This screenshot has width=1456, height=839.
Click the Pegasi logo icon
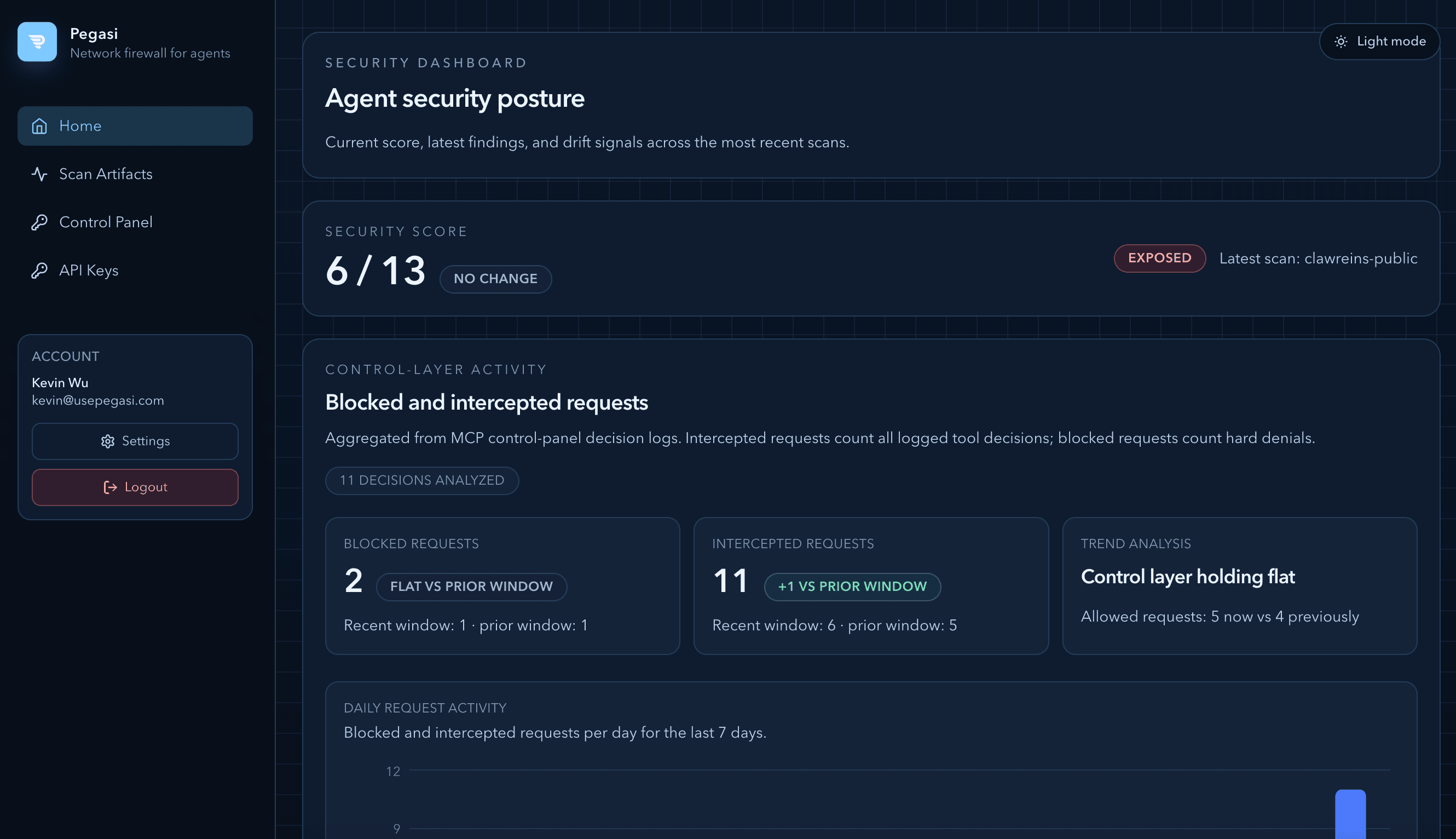[36, 42]
